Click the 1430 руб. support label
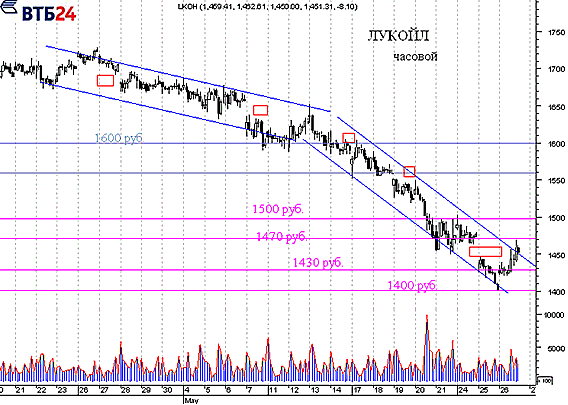 tap(318, 262)
